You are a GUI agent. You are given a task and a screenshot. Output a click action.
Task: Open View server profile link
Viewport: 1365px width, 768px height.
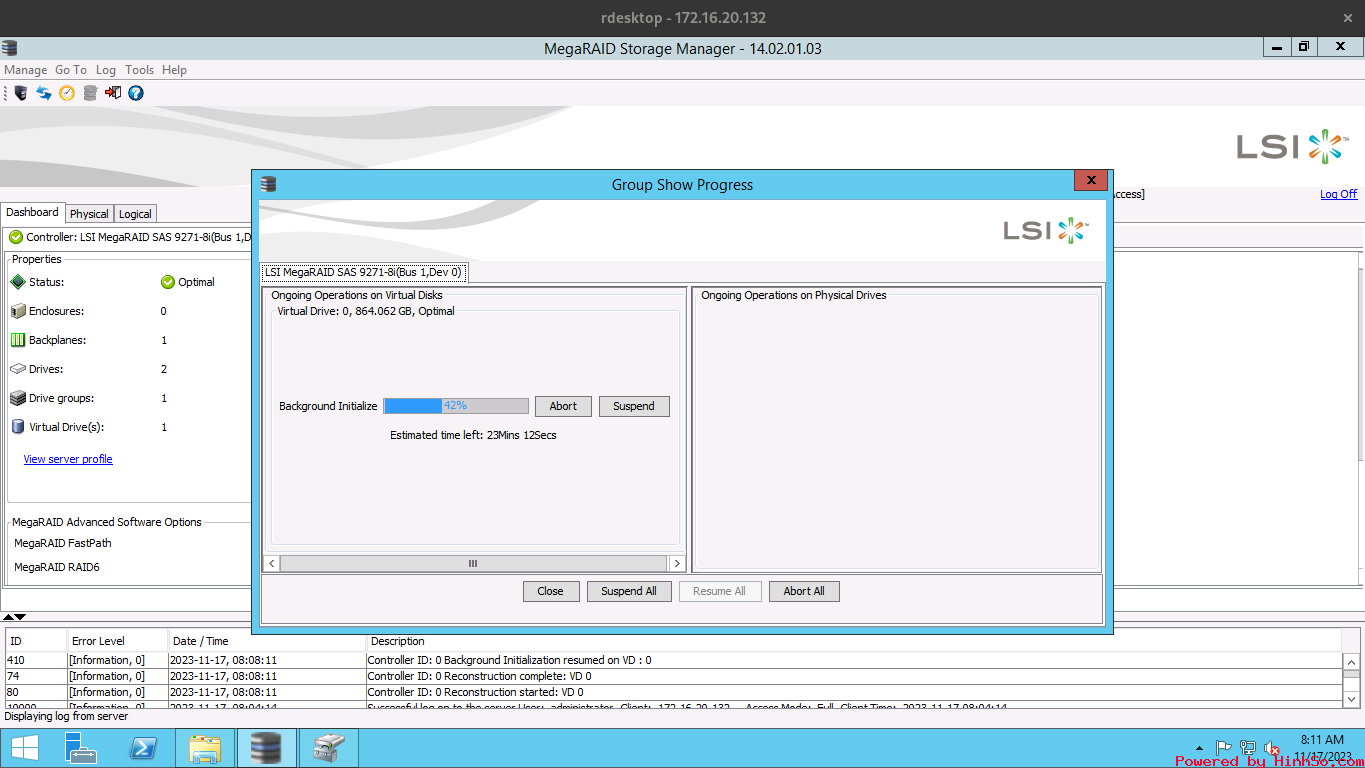[68, 459]
